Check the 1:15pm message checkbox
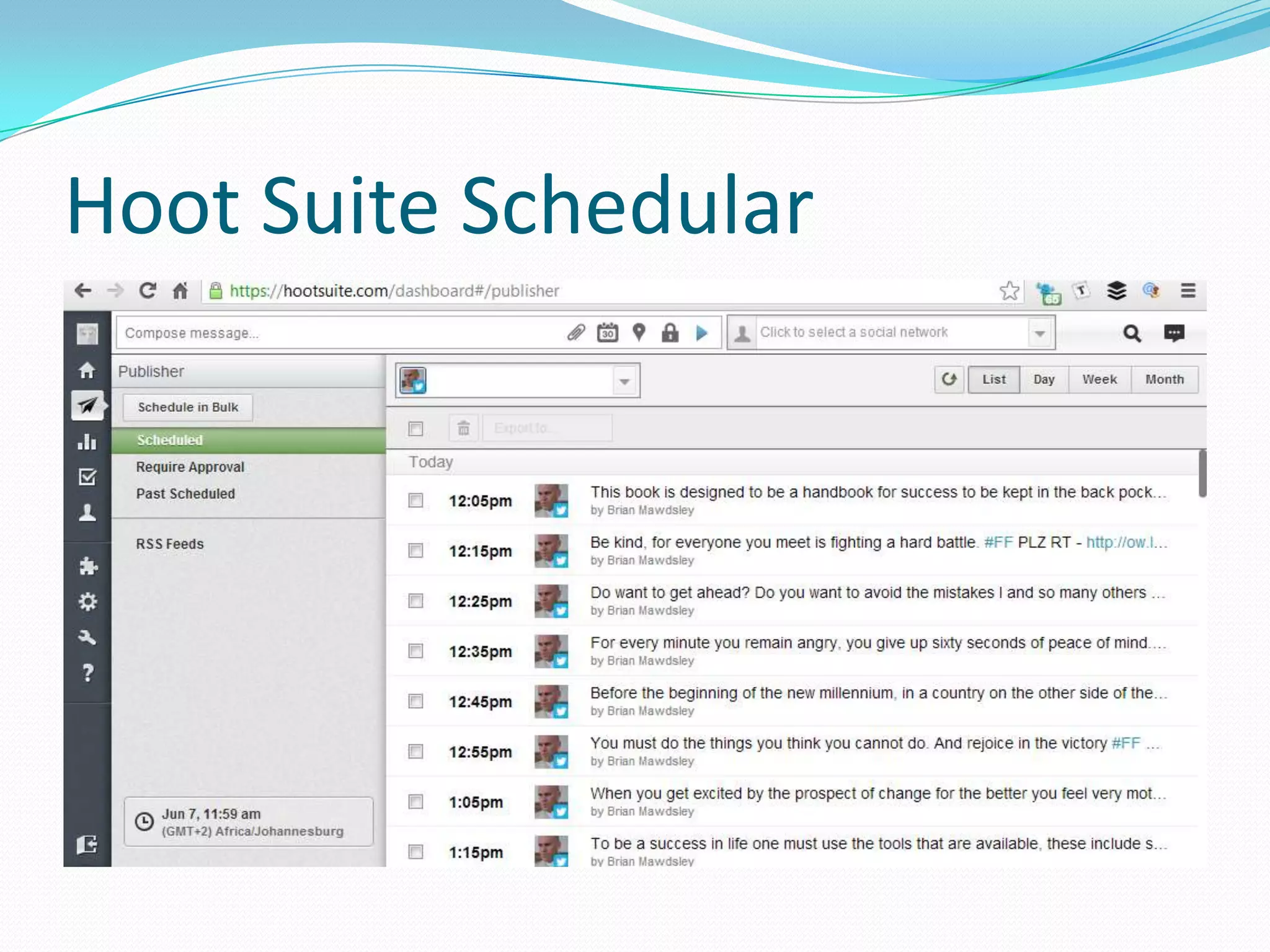This screenshot has width=1270, height=952. coord(415,852)
